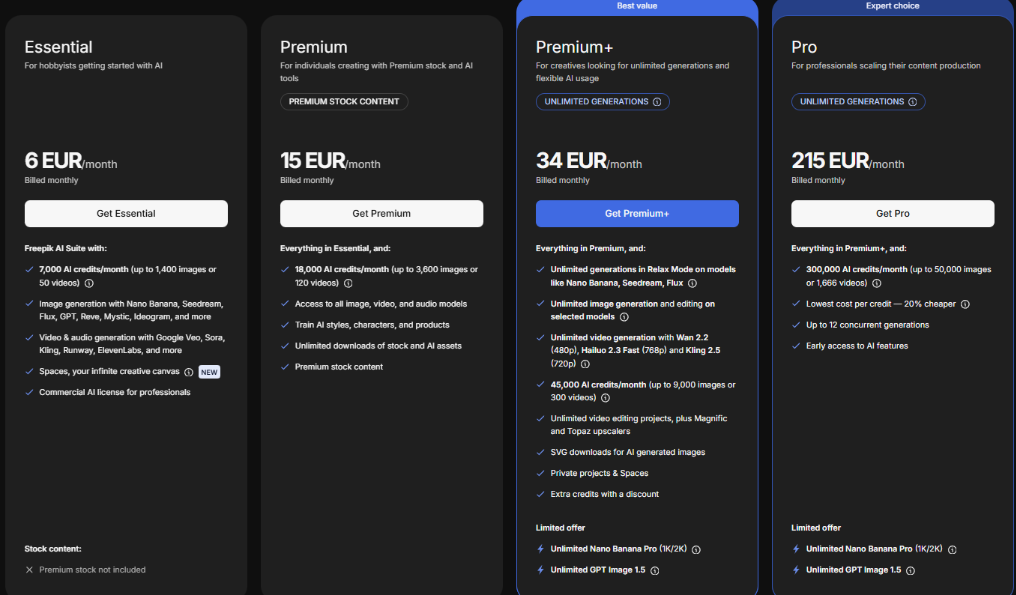Click the NEW badge next to Spaces
Viewport: 1016px width, 595px height.
click(208, 372)
